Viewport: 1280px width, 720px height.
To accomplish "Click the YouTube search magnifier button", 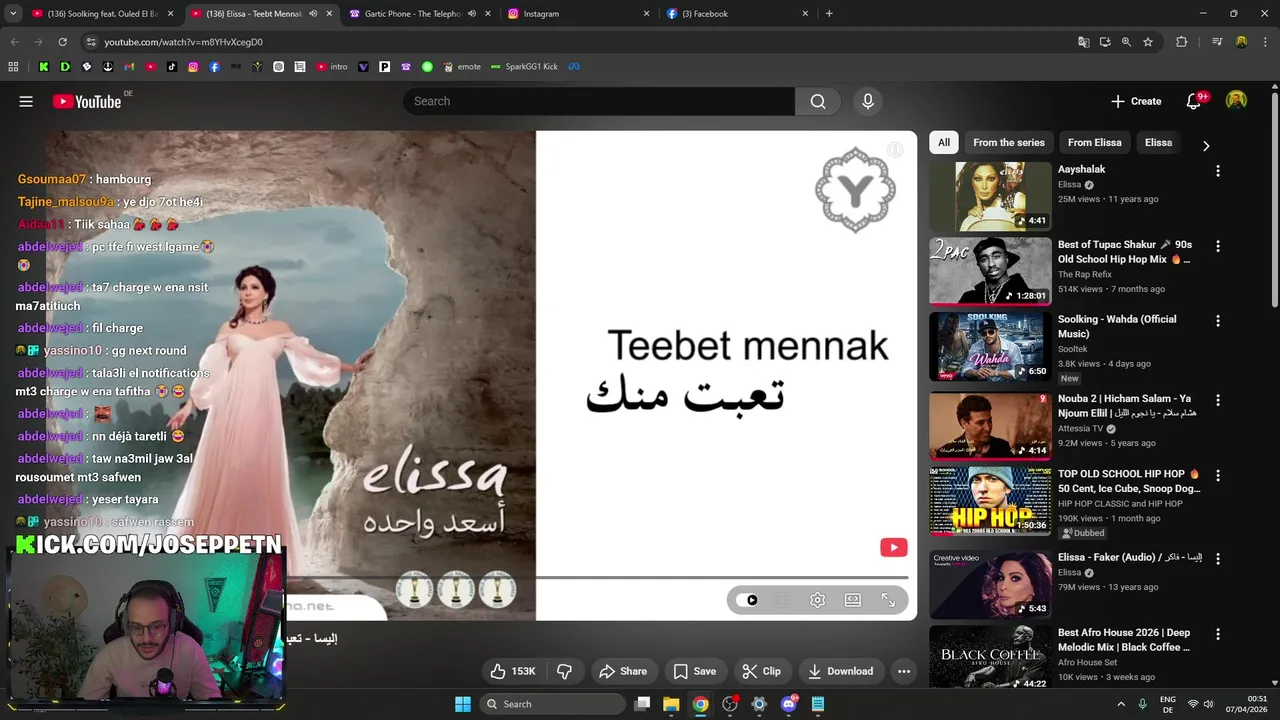I will click(x=818, y=101).
